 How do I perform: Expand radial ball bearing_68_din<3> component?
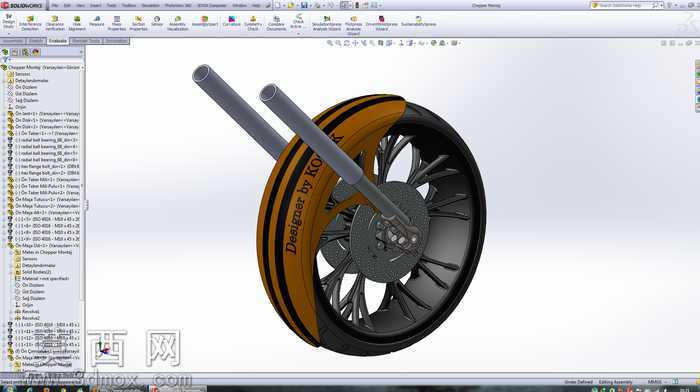coord(4,140)
